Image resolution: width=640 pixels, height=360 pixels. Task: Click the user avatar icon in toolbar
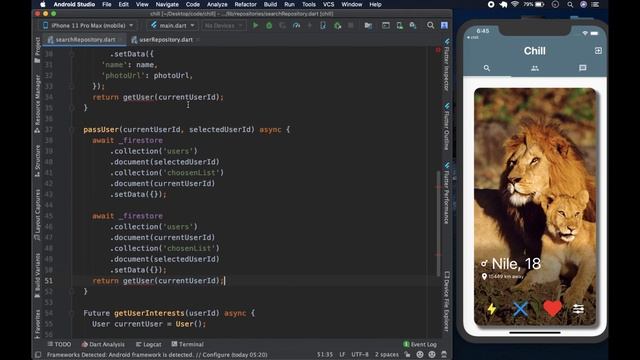(x=444, y=25)
